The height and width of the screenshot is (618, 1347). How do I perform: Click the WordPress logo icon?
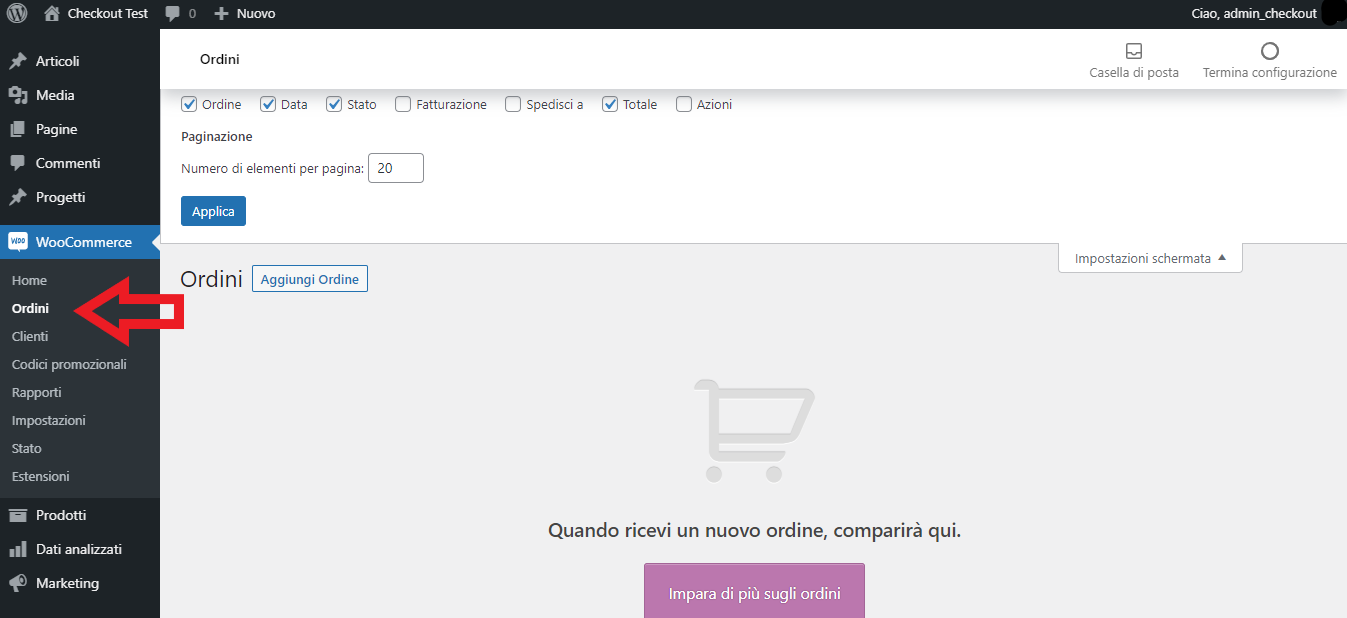click(17, 14)
